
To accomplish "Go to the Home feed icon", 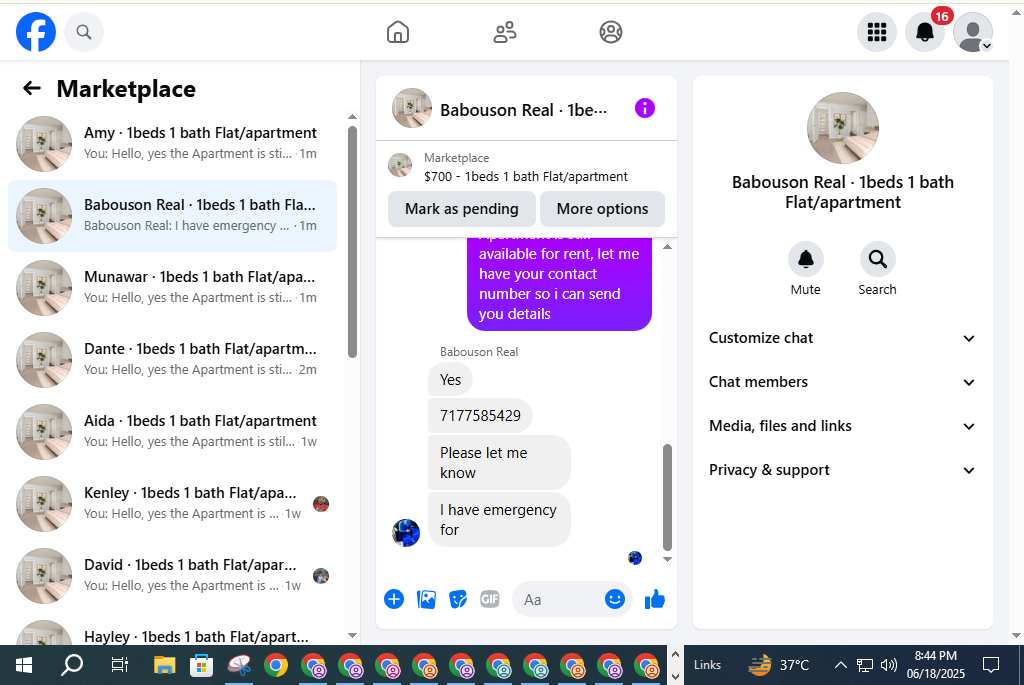I will tap(398, 32).
